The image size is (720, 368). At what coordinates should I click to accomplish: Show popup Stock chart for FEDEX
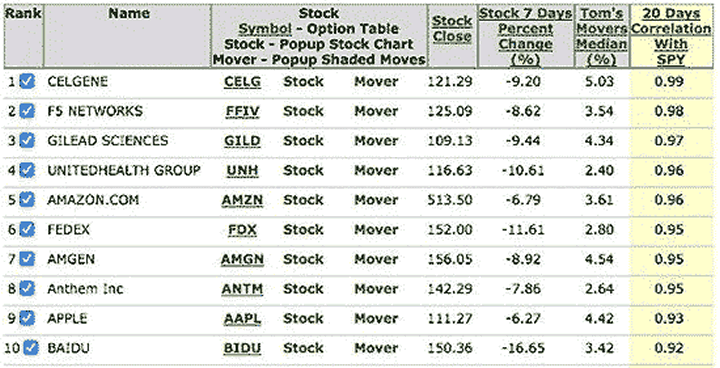(x=303, y=230)
